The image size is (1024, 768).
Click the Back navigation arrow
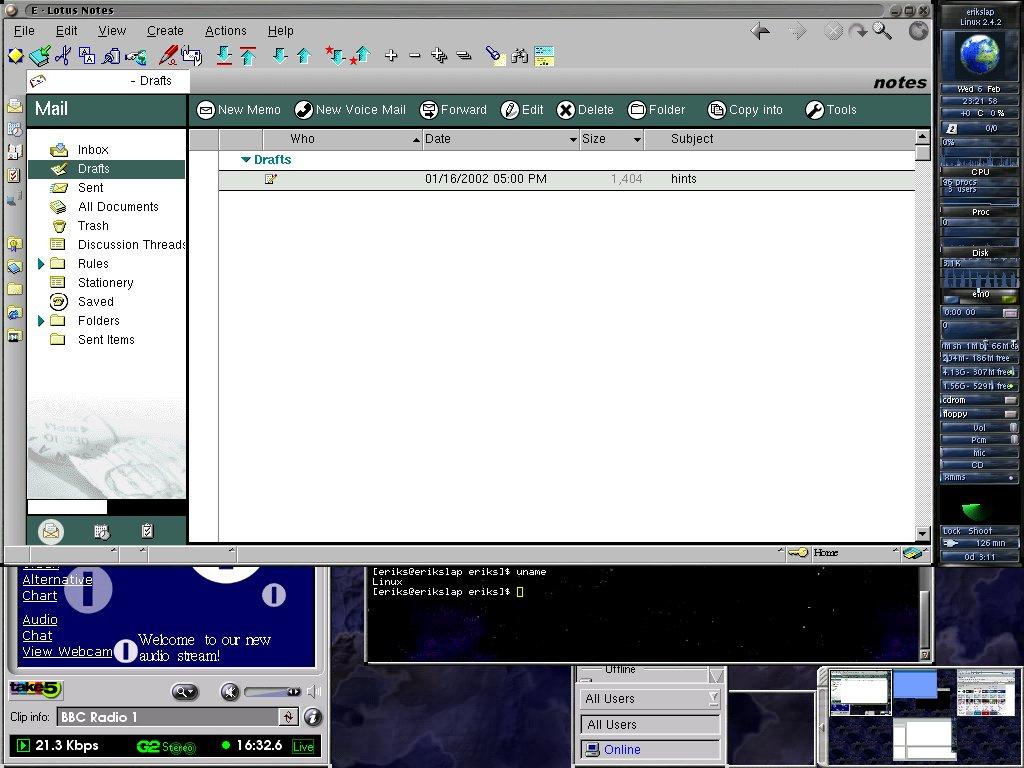(760, 31)
